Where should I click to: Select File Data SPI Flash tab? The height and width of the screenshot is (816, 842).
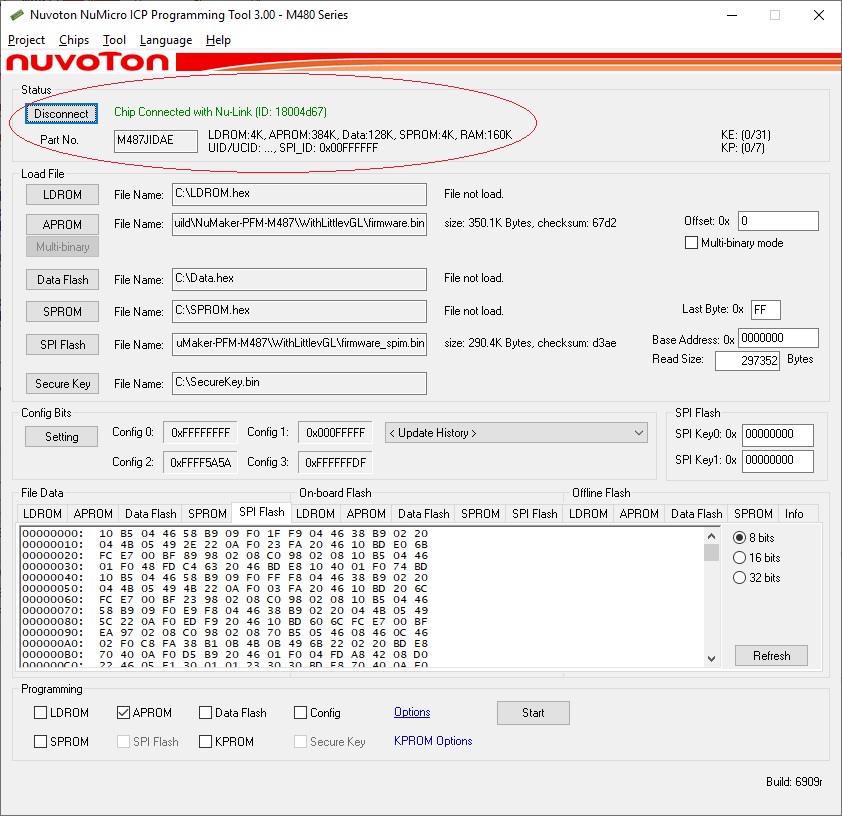(x=262, y=512)
